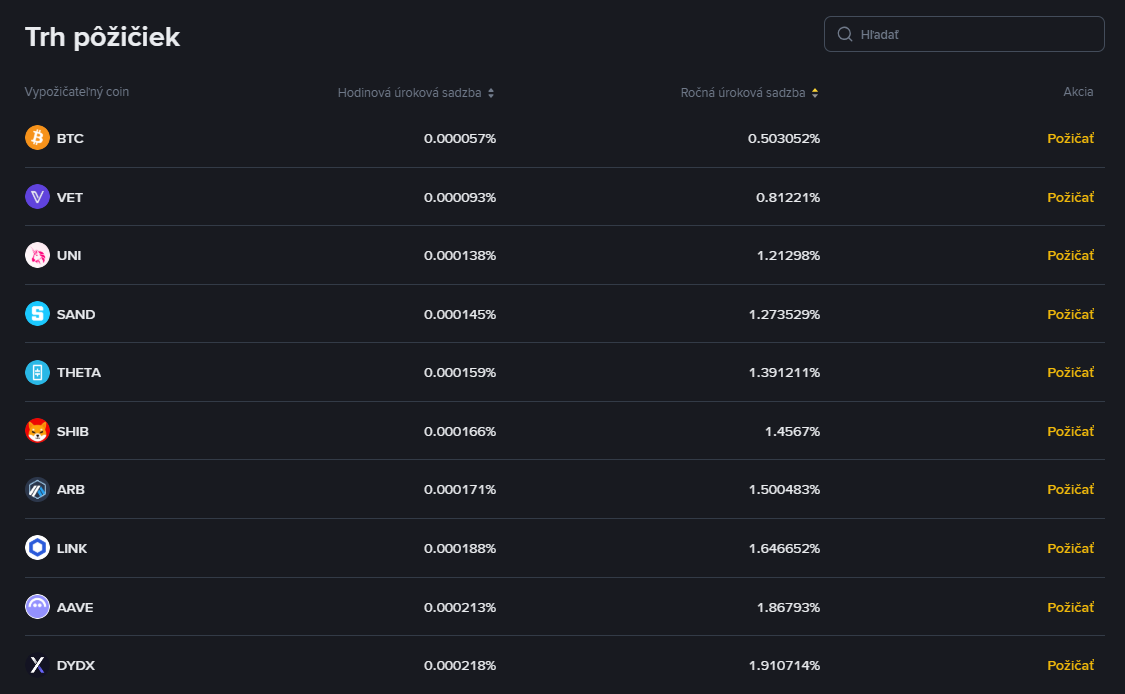The height and width of the screenshot is (694, 1125).
Task: Click the UNI unicorn coin icon
Action: tap(37, 255)
